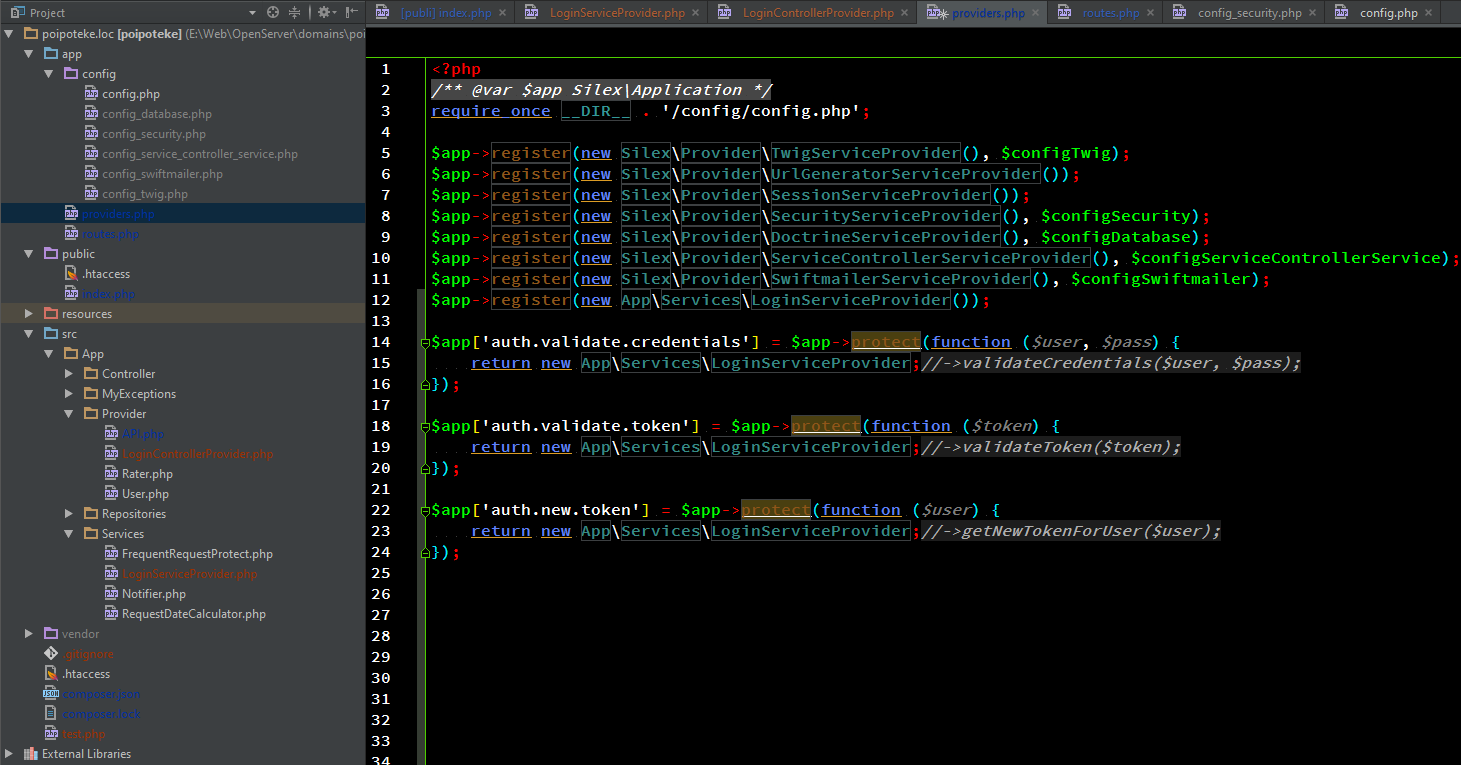Collapse the src folder arrow
1461x765 pixels.
(29, 334)
